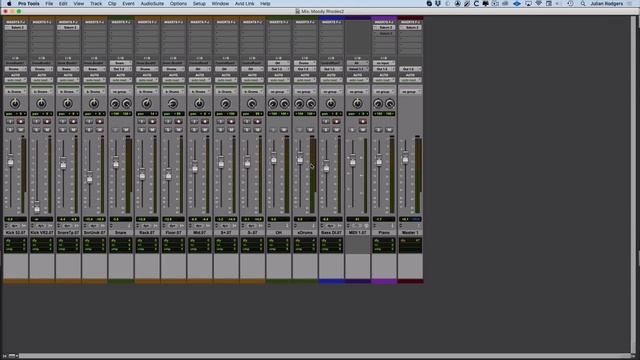Record-arm the Kick 52.07 track
This screenshot has width=640, height=360.
20,122
